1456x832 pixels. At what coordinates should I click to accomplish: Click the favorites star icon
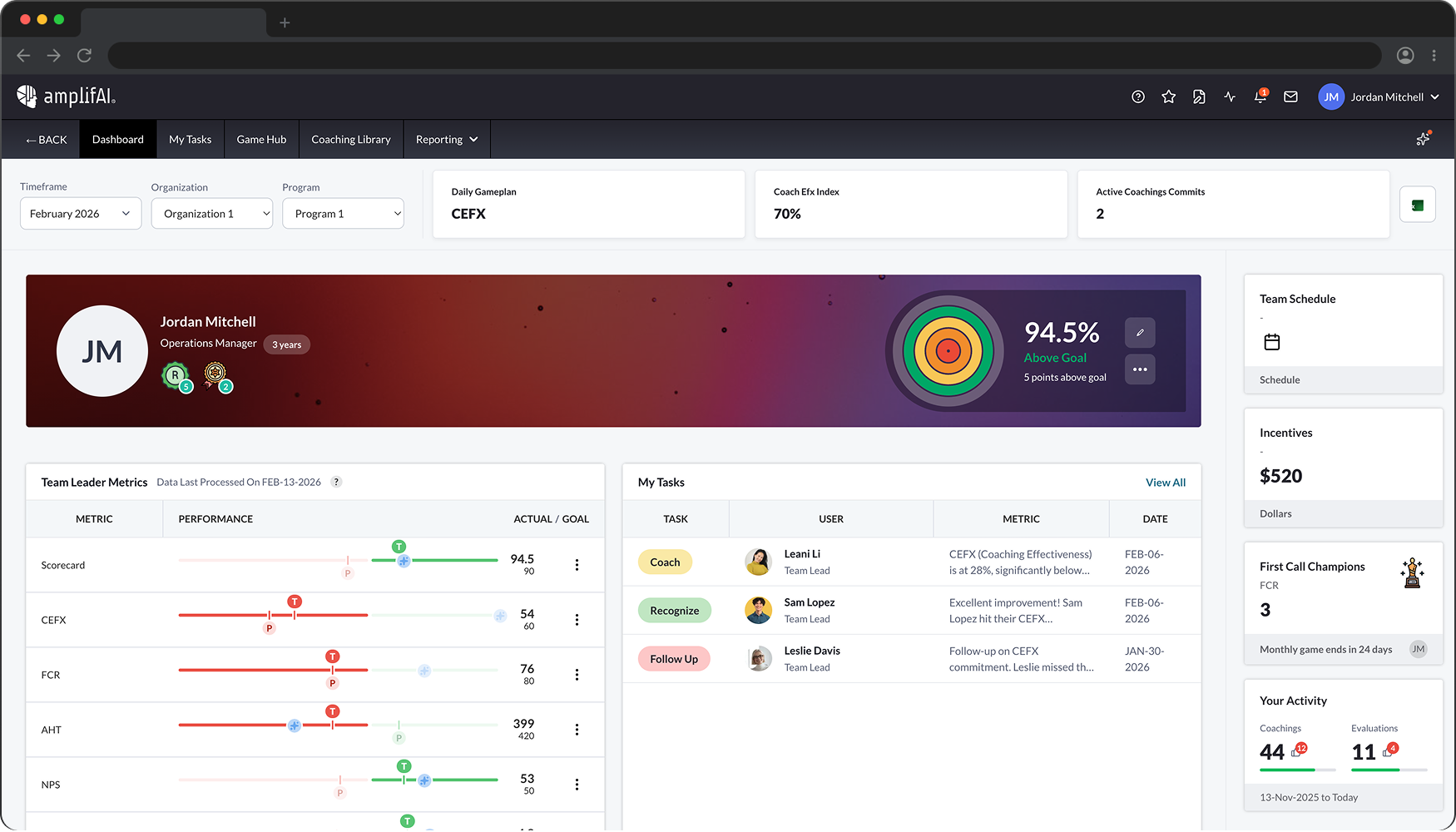coord(1168,97)
